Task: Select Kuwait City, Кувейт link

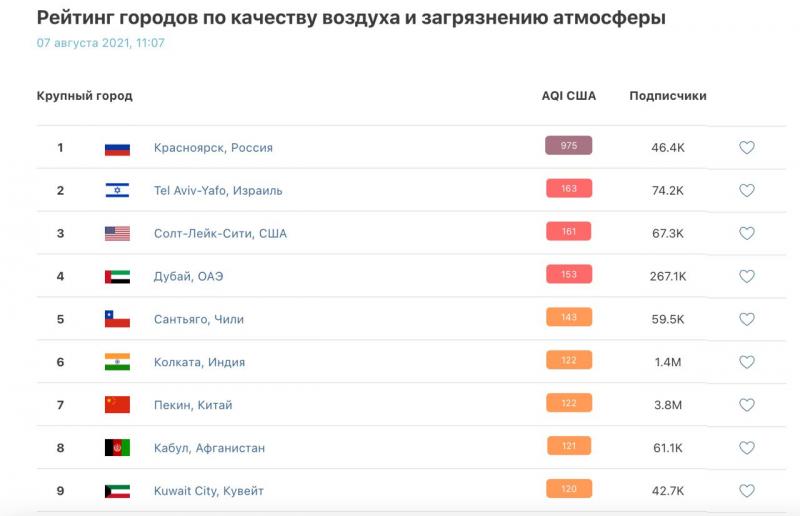Action: (x=209, y=490)
